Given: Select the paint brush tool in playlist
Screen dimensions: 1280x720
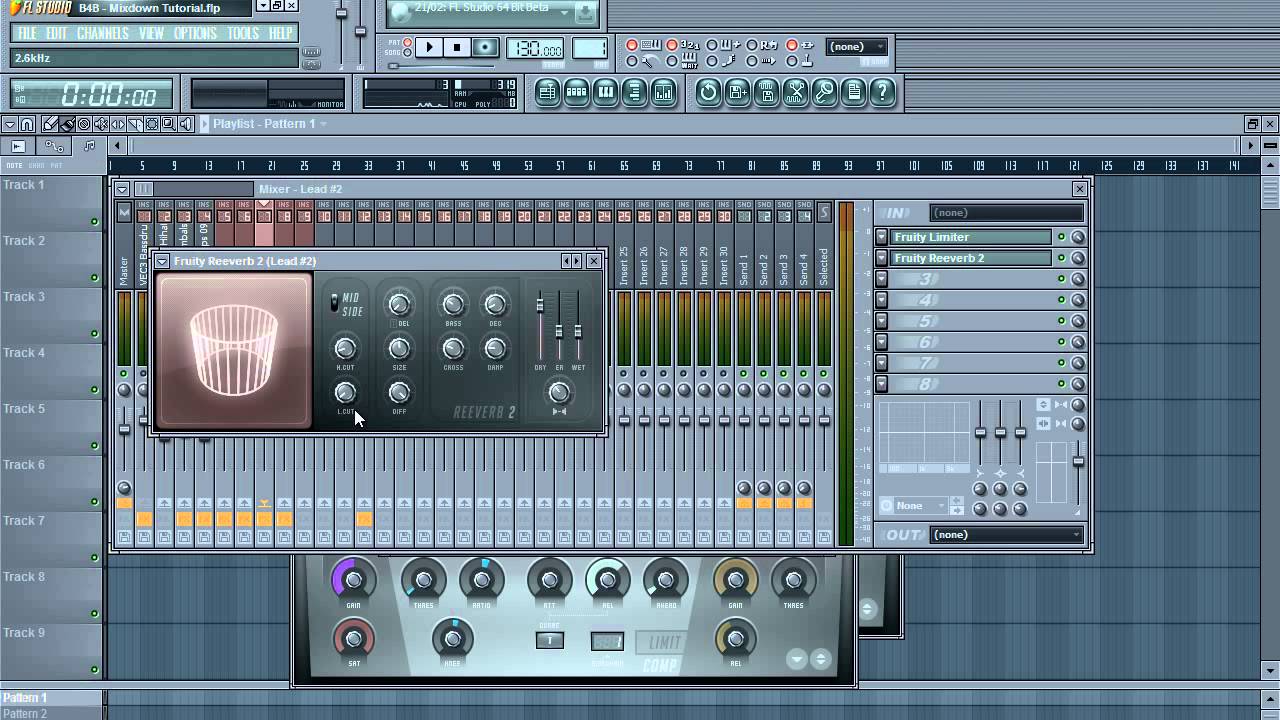Looking at the screenshot, I should pos(67,124).
